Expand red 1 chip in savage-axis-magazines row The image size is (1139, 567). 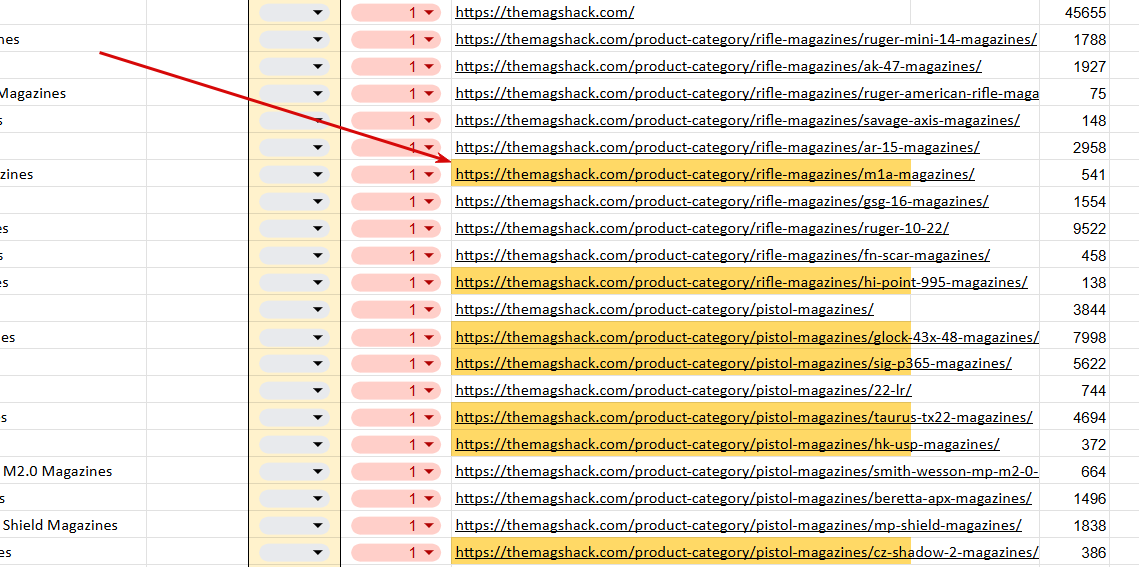[x=396, y=121]
